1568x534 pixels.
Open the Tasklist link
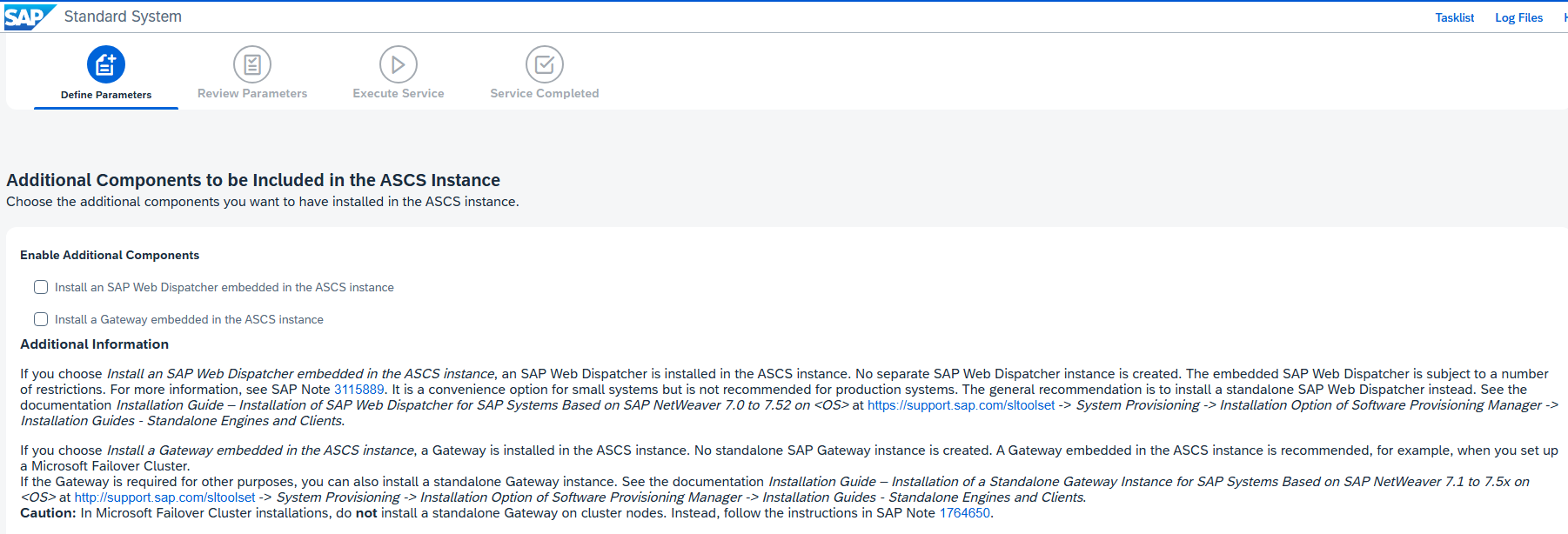coord(1455,17)
